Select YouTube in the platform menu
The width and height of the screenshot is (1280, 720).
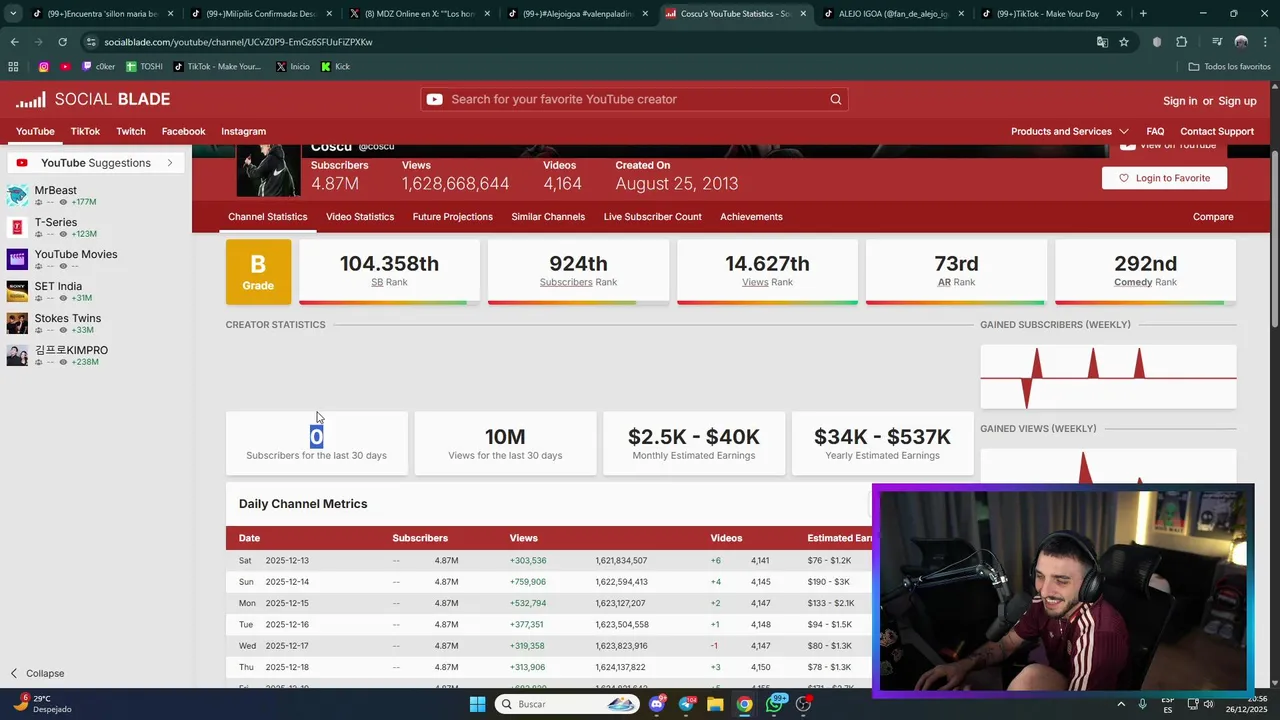point(35,131)
